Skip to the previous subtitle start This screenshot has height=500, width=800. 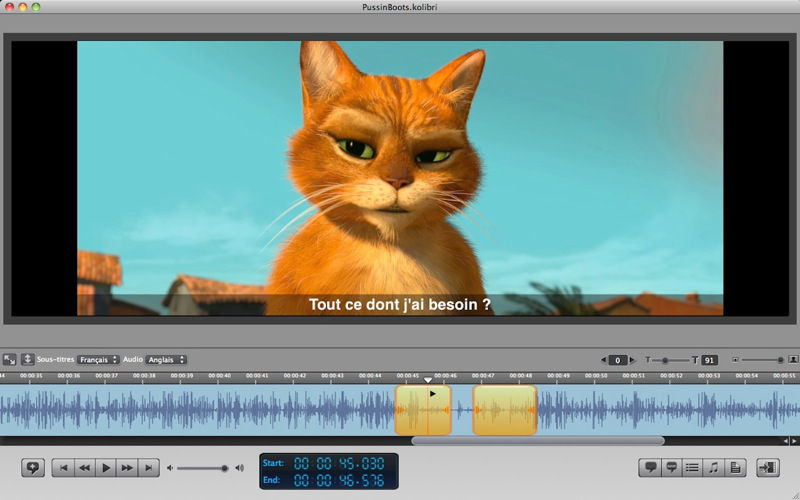[63, 467]
